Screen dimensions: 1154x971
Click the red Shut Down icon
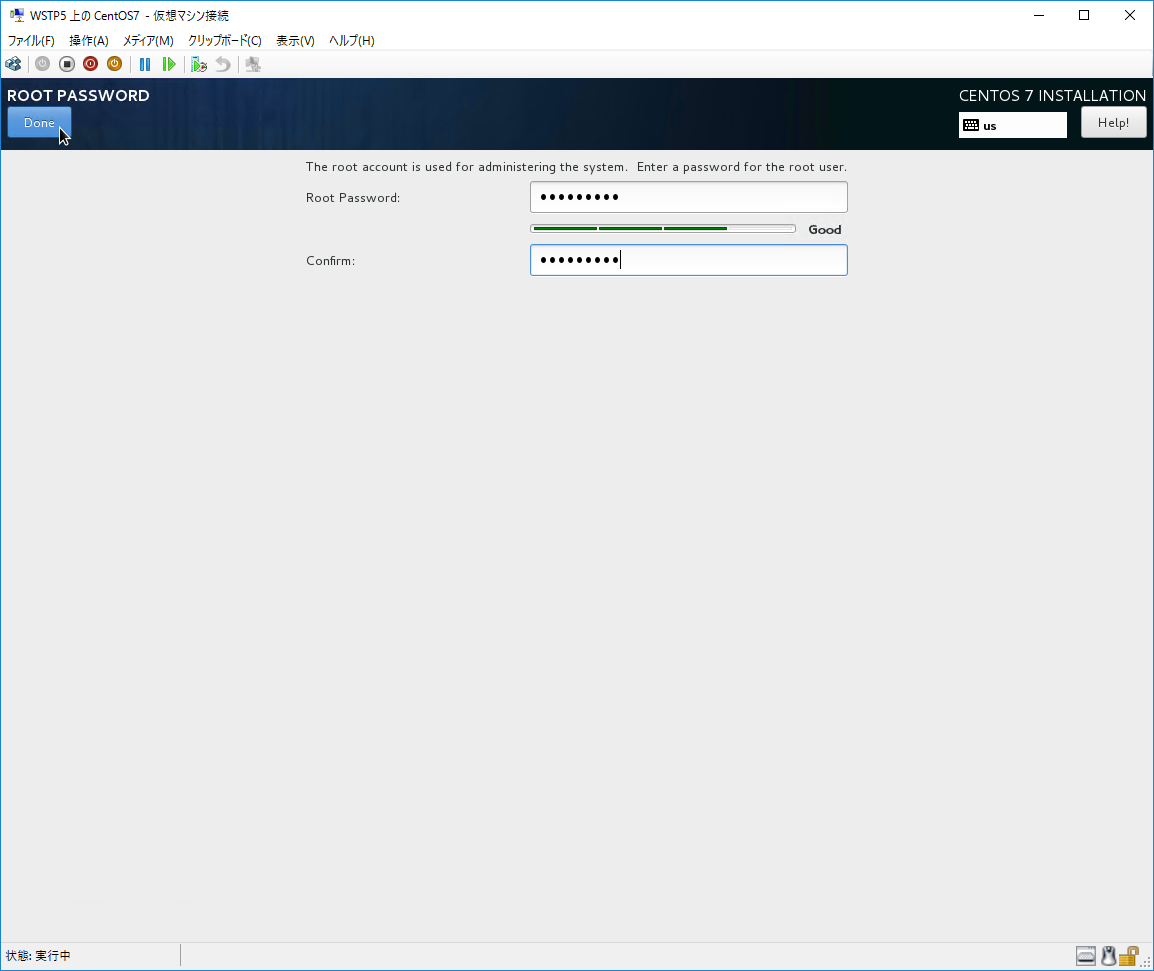pos(90,64)
